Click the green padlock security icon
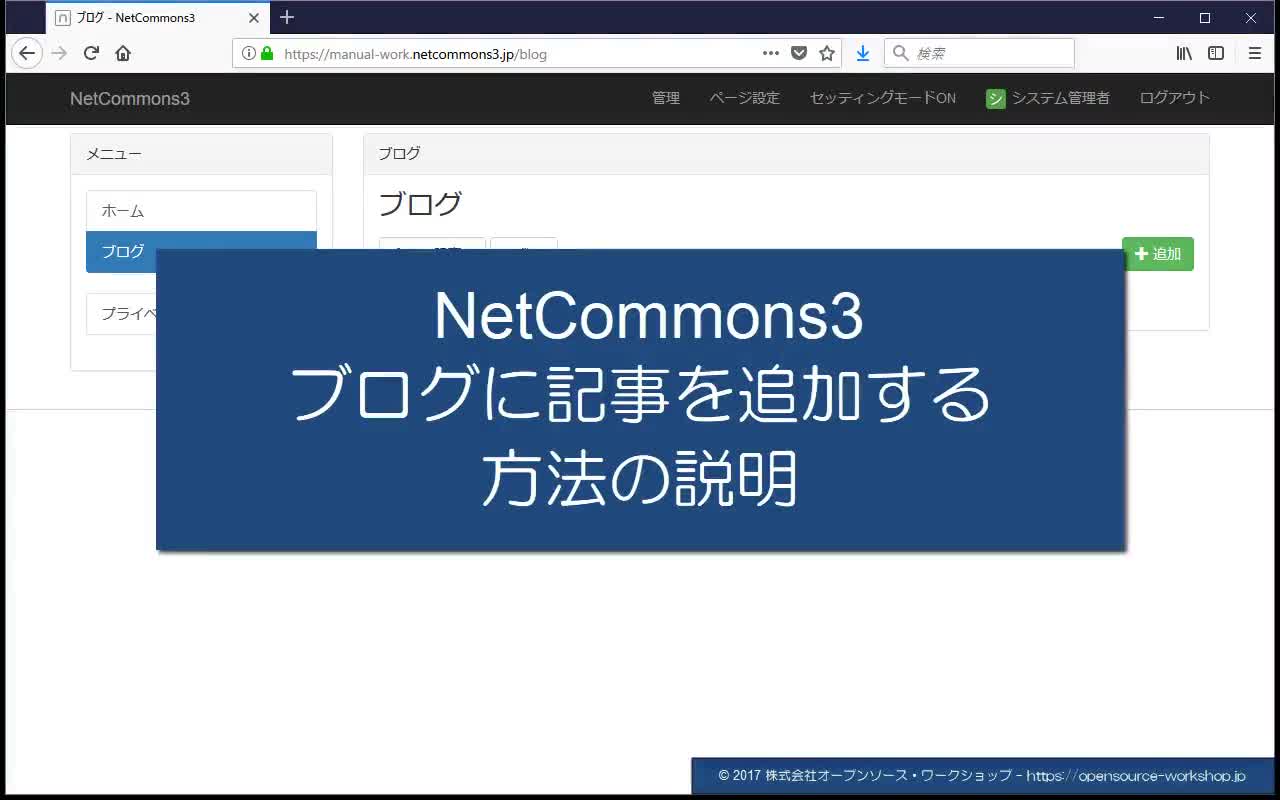Viewport: 1280px width, 800px height. 267,53
